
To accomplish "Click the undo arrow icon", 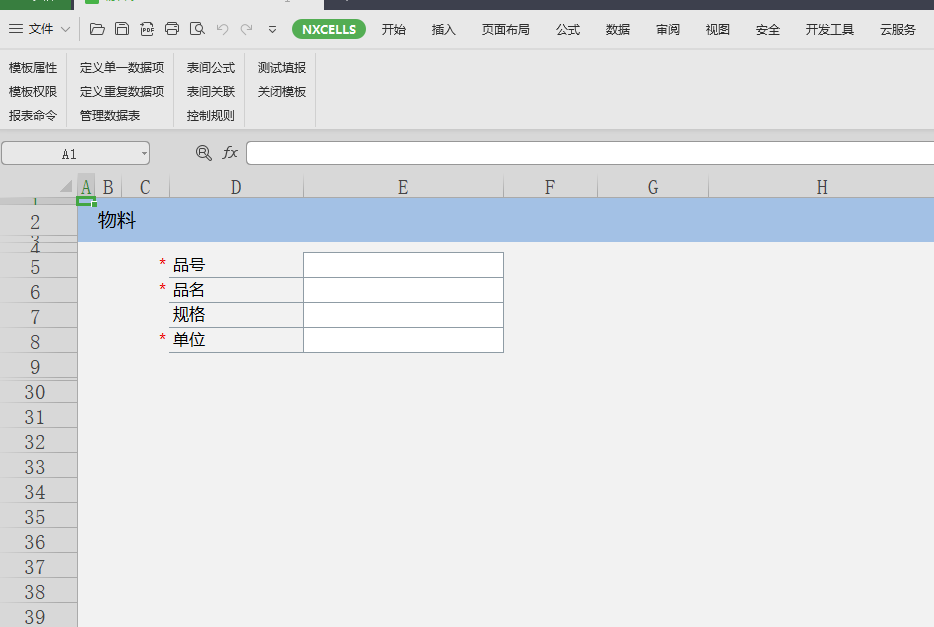I will point(222,29).
